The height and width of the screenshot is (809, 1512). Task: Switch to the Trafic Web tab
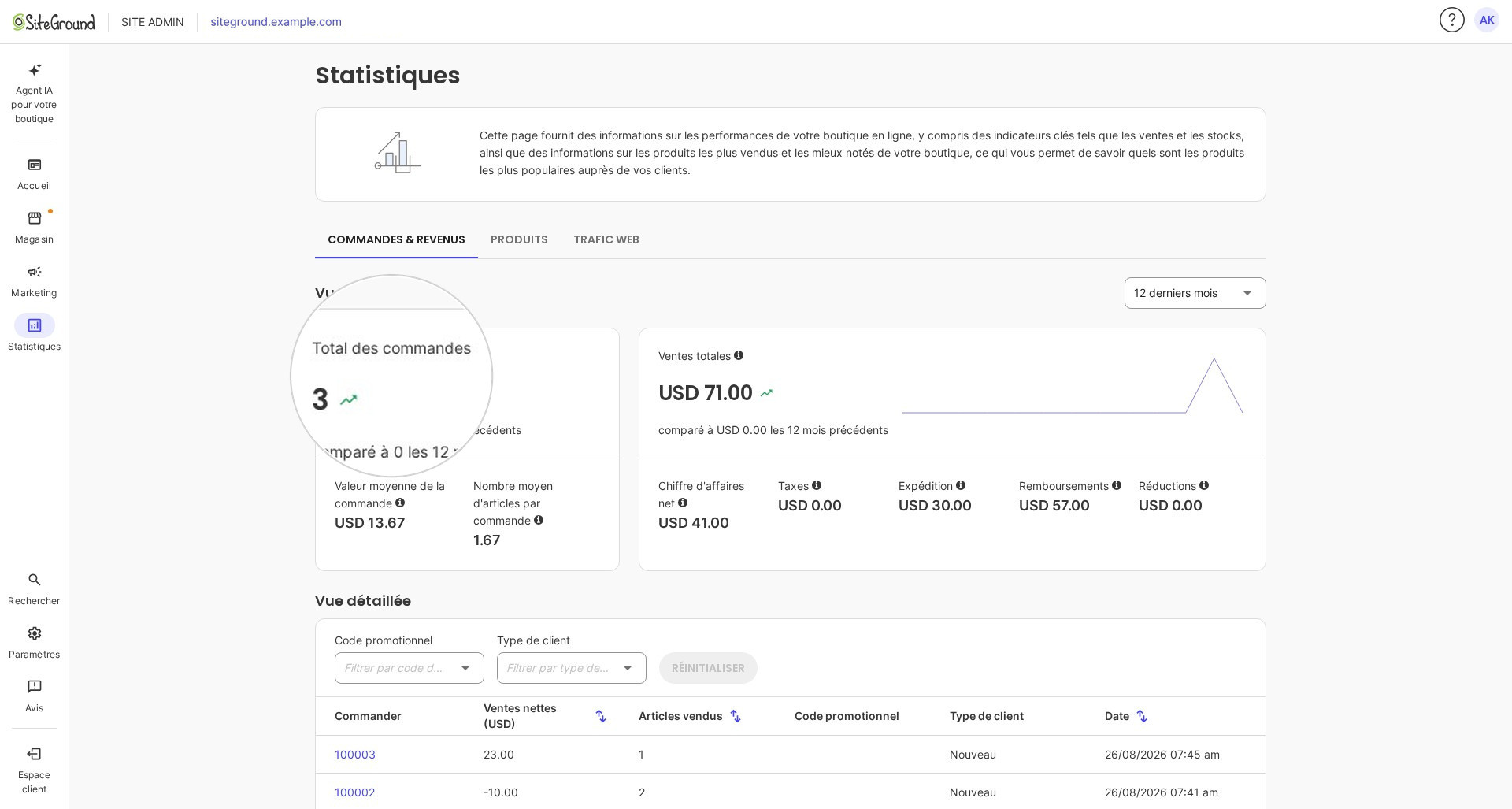point(606,239)
